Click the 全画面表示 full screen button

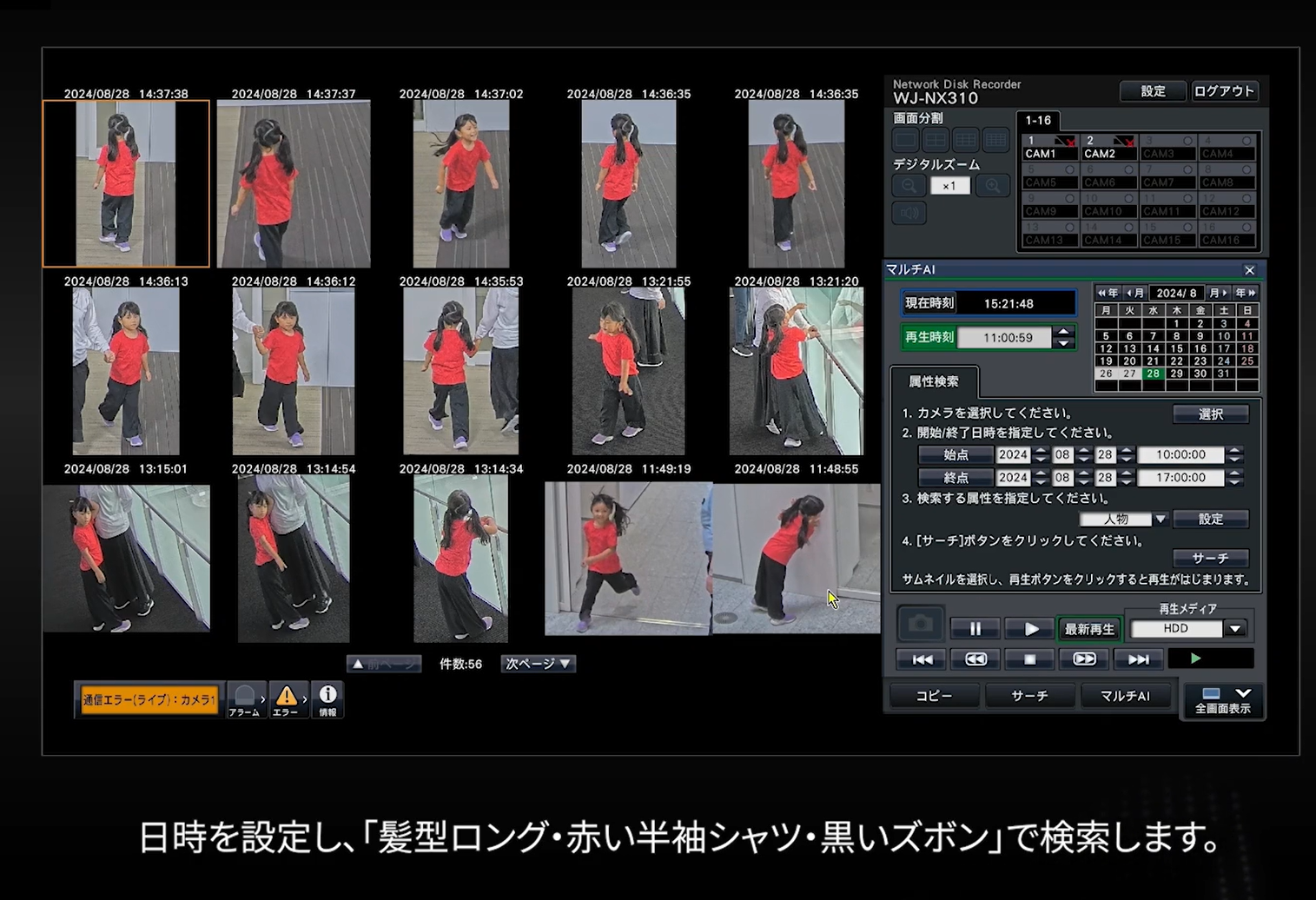(x=1223, y=700)
